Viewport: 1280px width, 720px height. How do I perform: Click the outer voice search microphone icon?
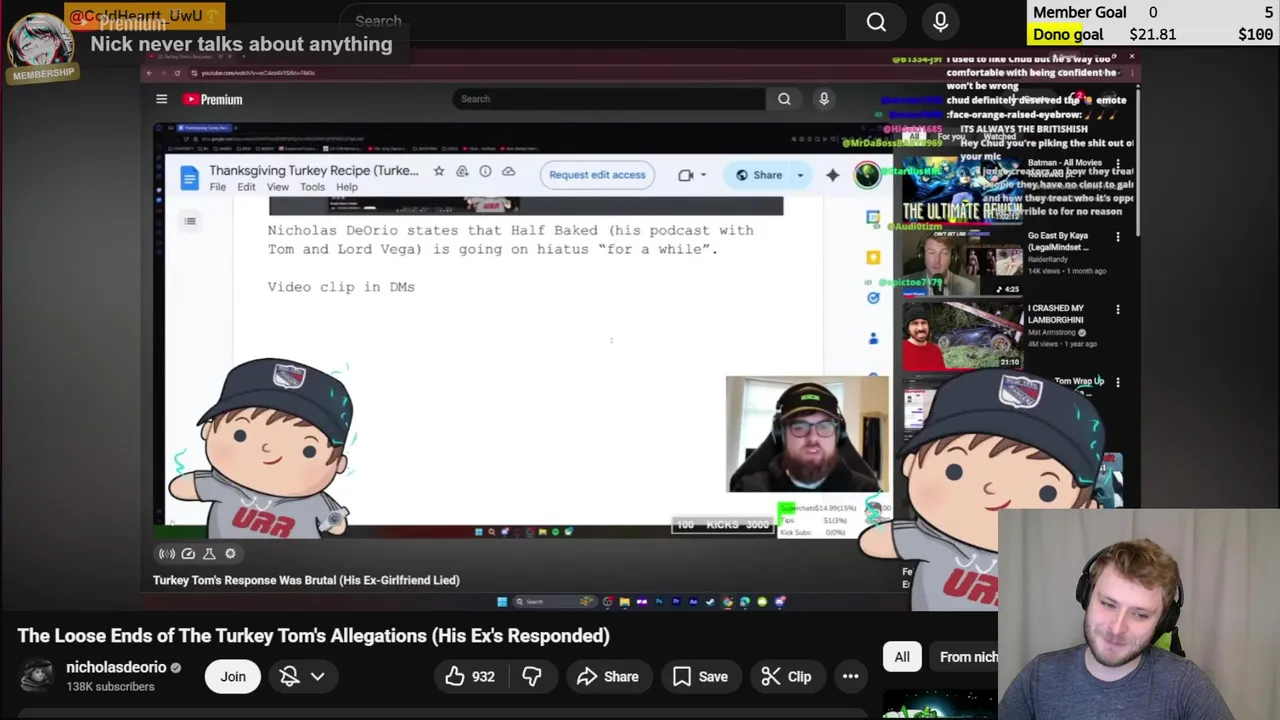(x=940, y=21)
